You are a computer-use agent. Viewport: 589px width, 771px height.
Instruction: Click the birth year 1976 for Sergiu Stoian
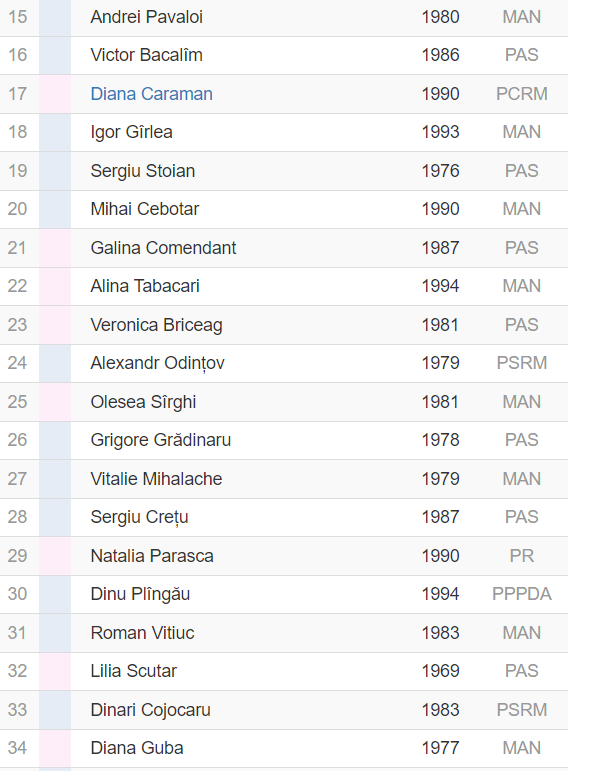click(x=441, y=171)
